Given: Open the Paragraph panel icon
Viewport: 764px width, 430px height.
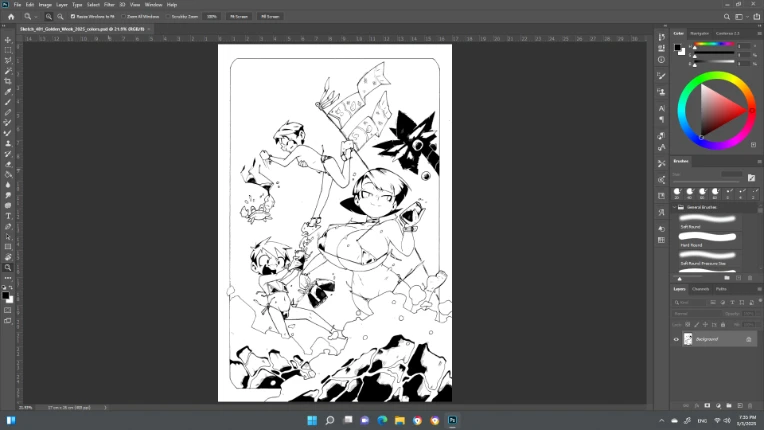Looking at the screenshot, I should (x=661, y=119).
